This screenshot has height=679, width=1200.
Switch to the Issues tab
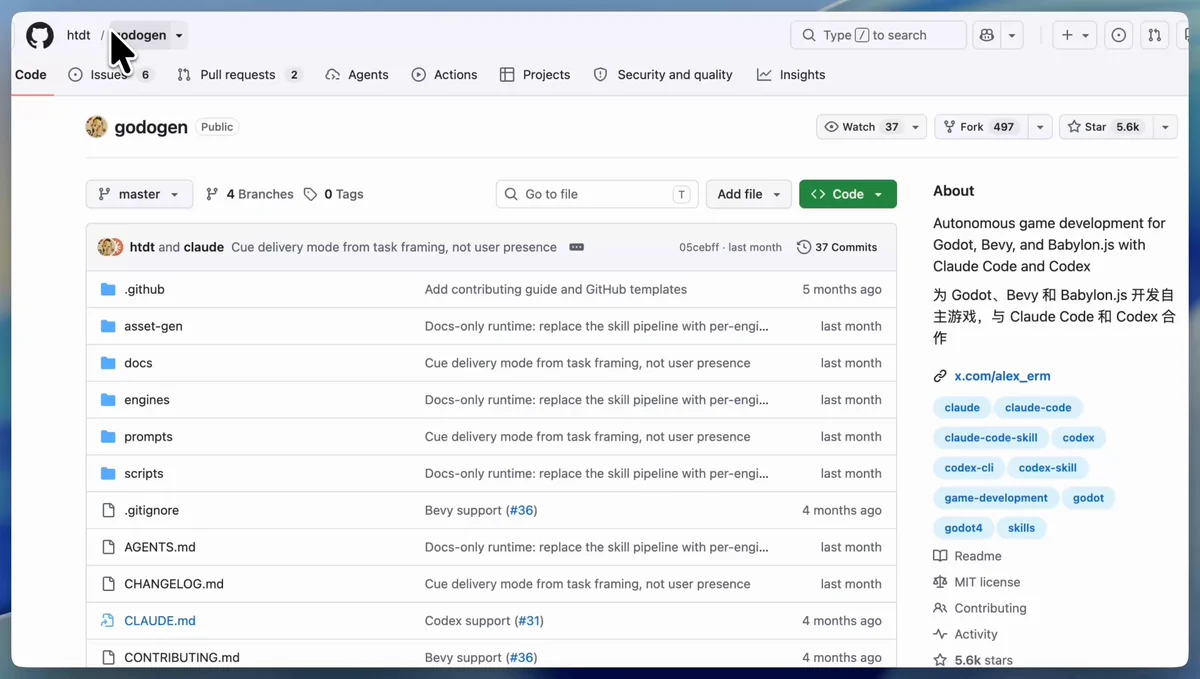[x=111, y=75]
